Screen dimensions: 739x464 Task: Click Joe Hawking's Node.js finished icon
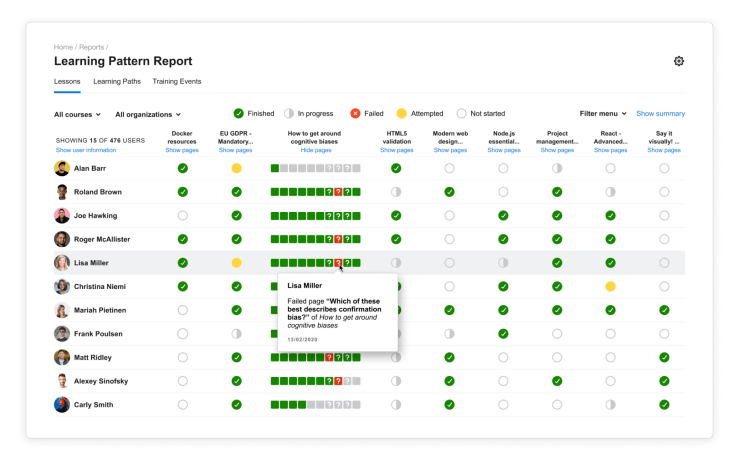tap(503, 216)
